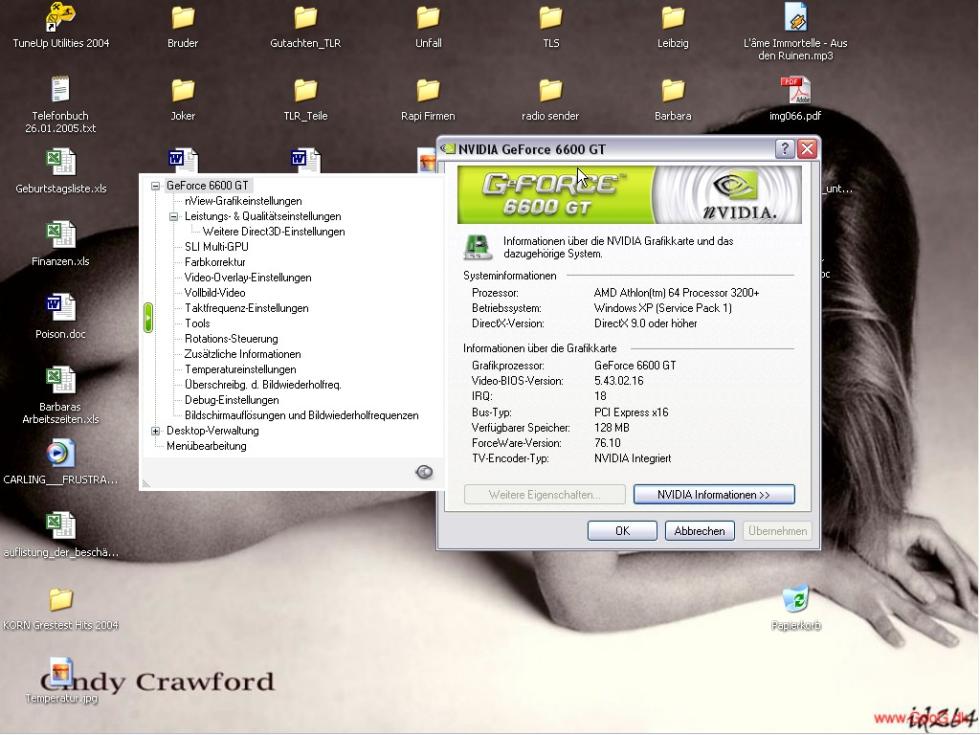Select the Desktop-Verwaltung label
Screen dimensions: 980x735
[212, 431]
